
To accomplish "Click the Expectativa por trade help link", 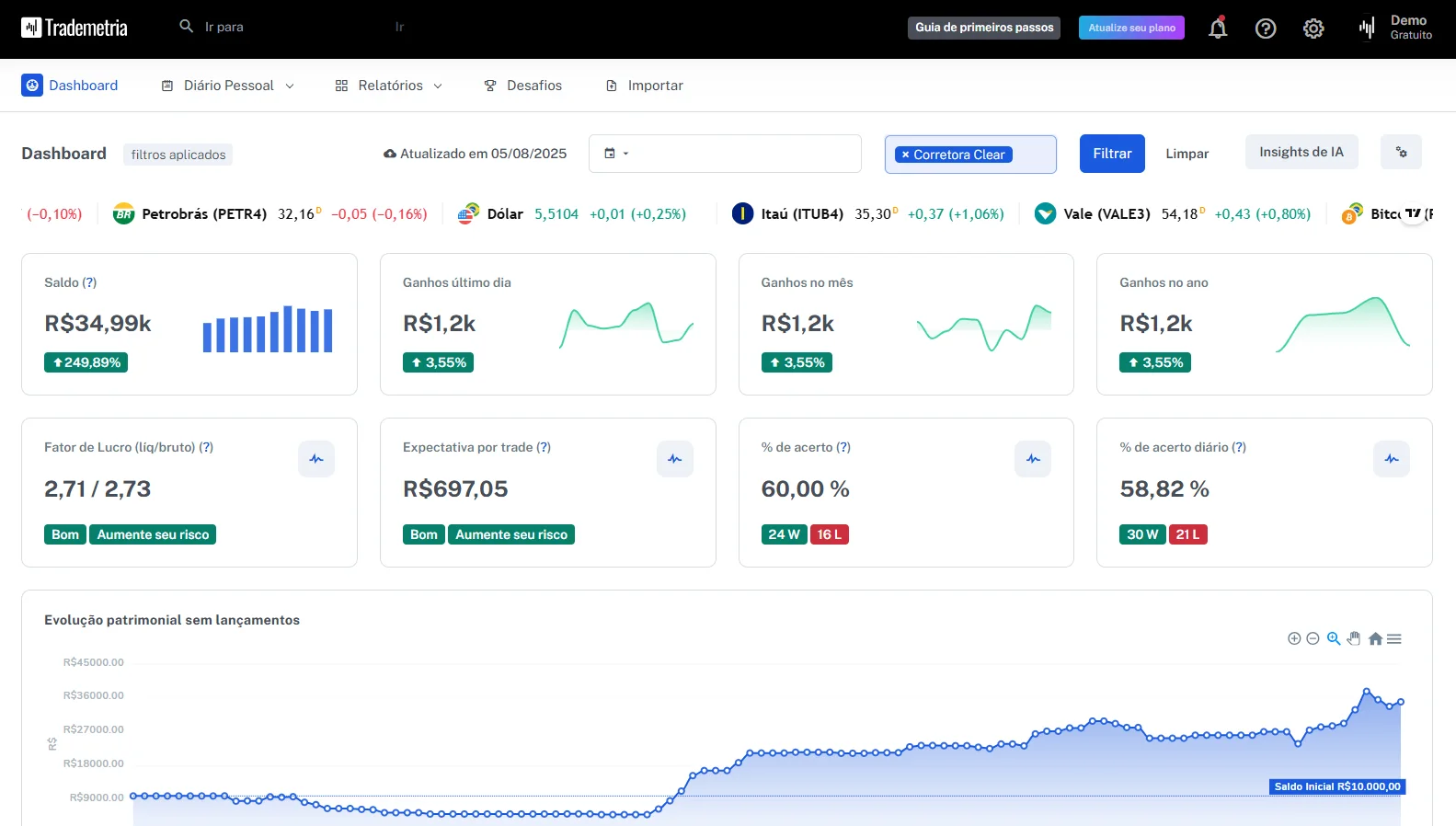I will point(544,447).
